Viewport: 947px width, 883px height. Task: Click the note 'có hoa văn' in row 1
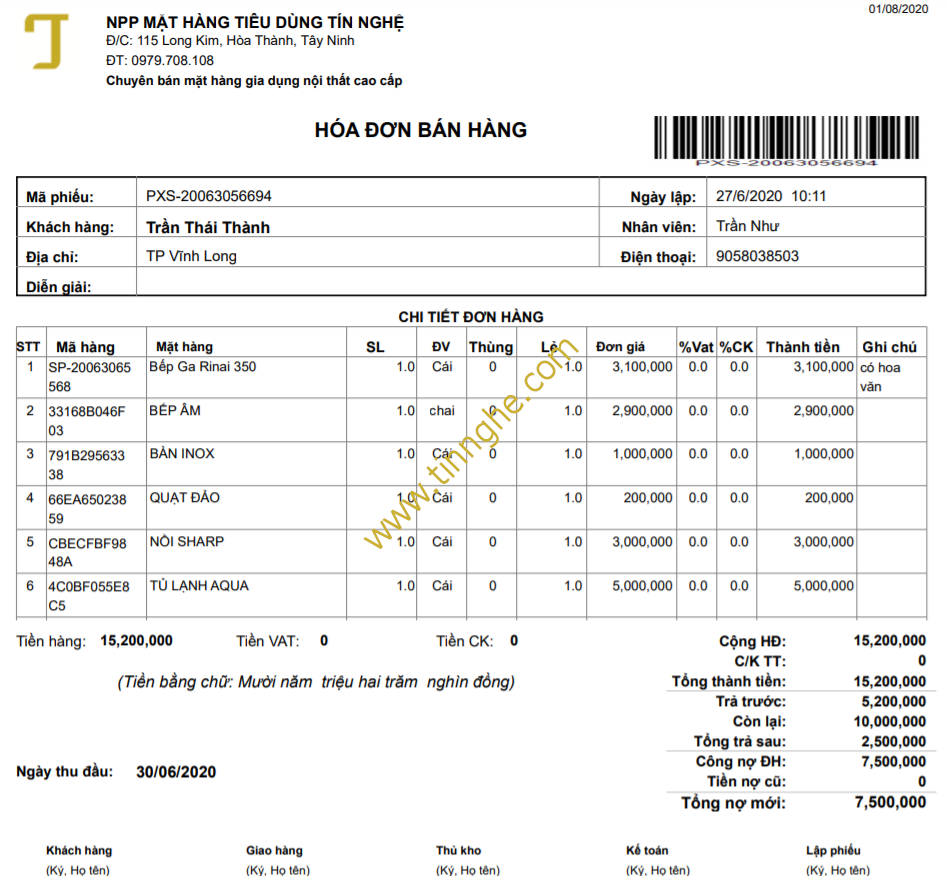880,377
